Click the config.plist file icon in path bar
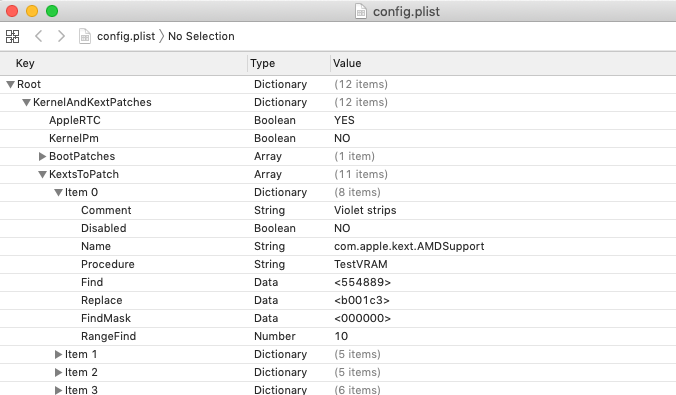The height and width of the screenshot is (395, 676). point(85,36)
